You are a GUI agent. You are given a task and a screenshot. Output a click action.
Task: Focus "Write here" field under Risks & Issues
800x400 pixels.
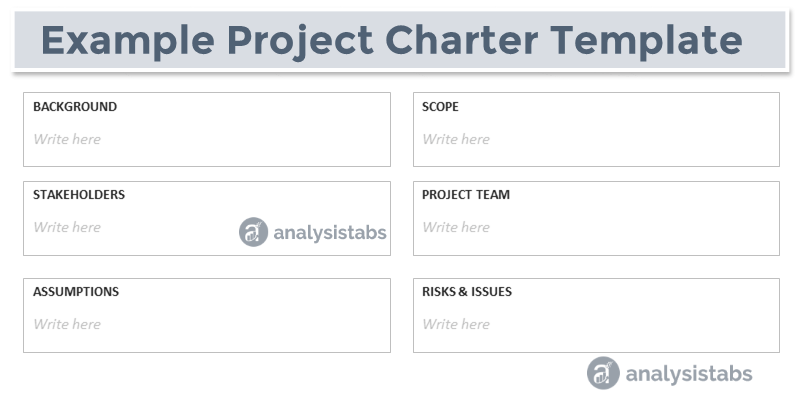tap(456, 324)
